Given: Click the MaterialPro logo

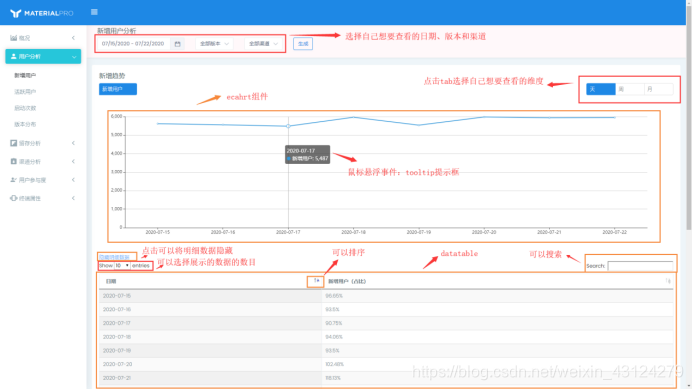Looking at the screenshot, I should [42, 13].
